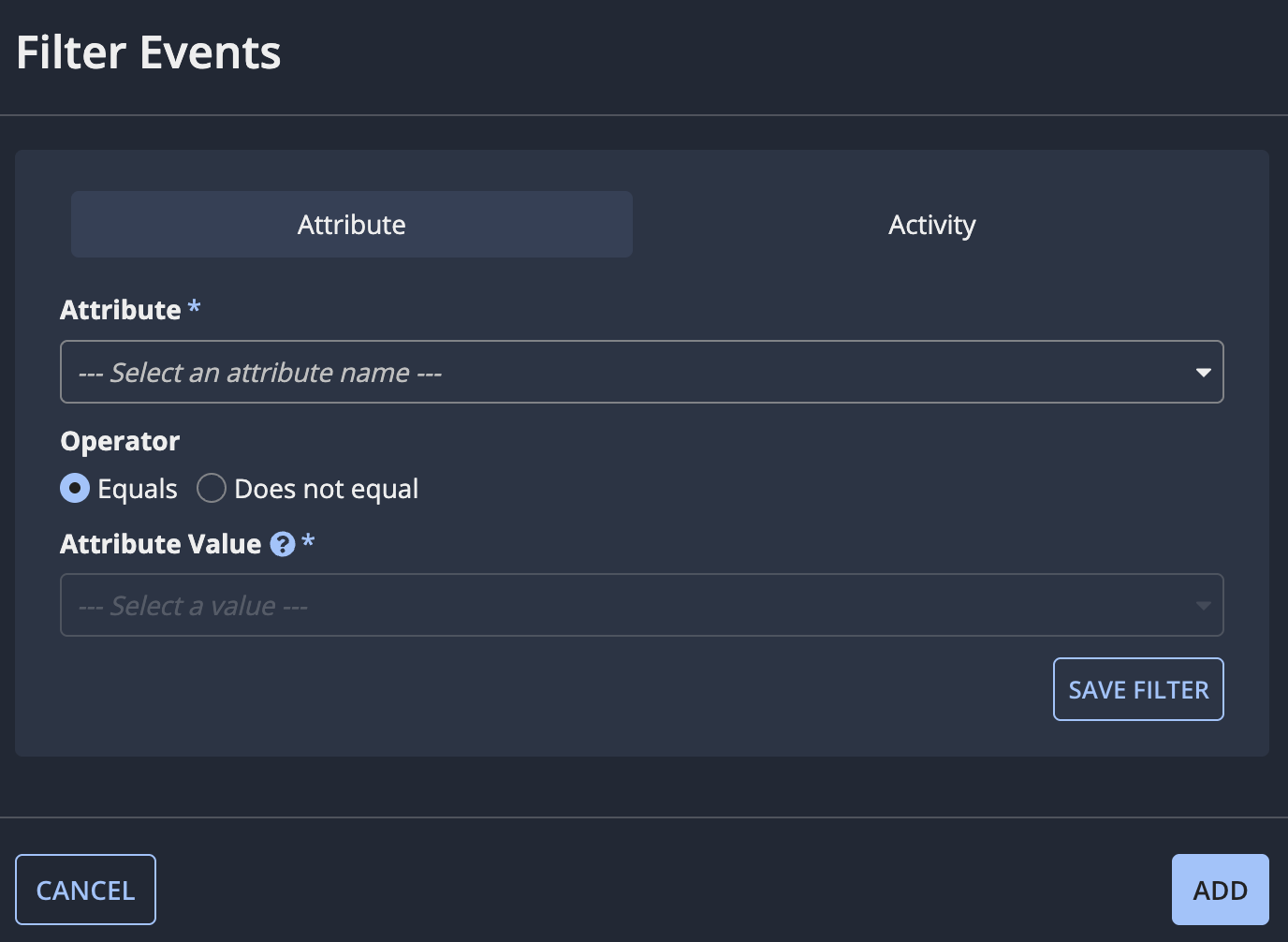1288x942 pixels.
Task: Click the Attribute Value label text
Action: (x=161, y=544)
